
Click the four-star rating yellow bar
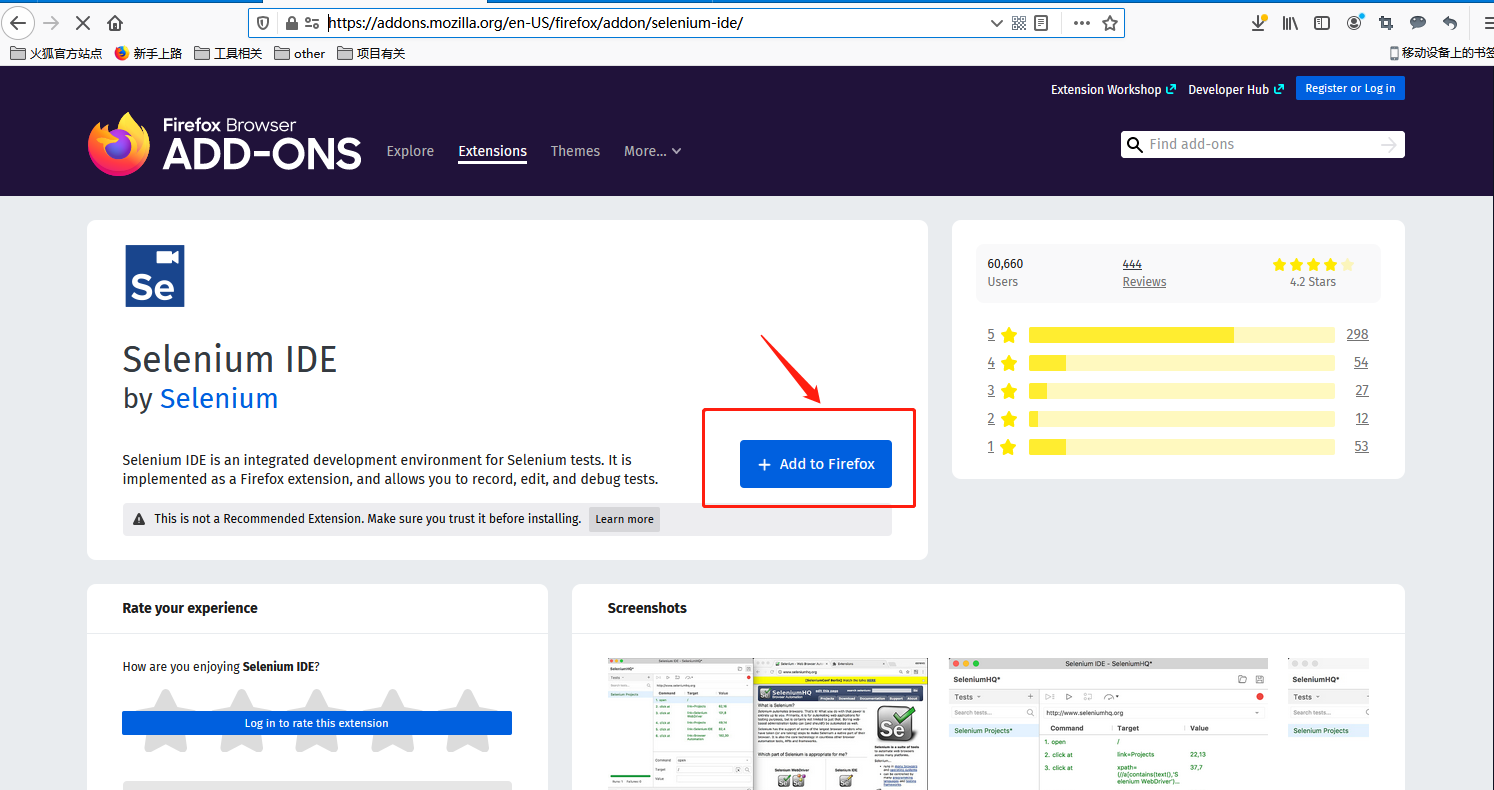click(1181, 363)
